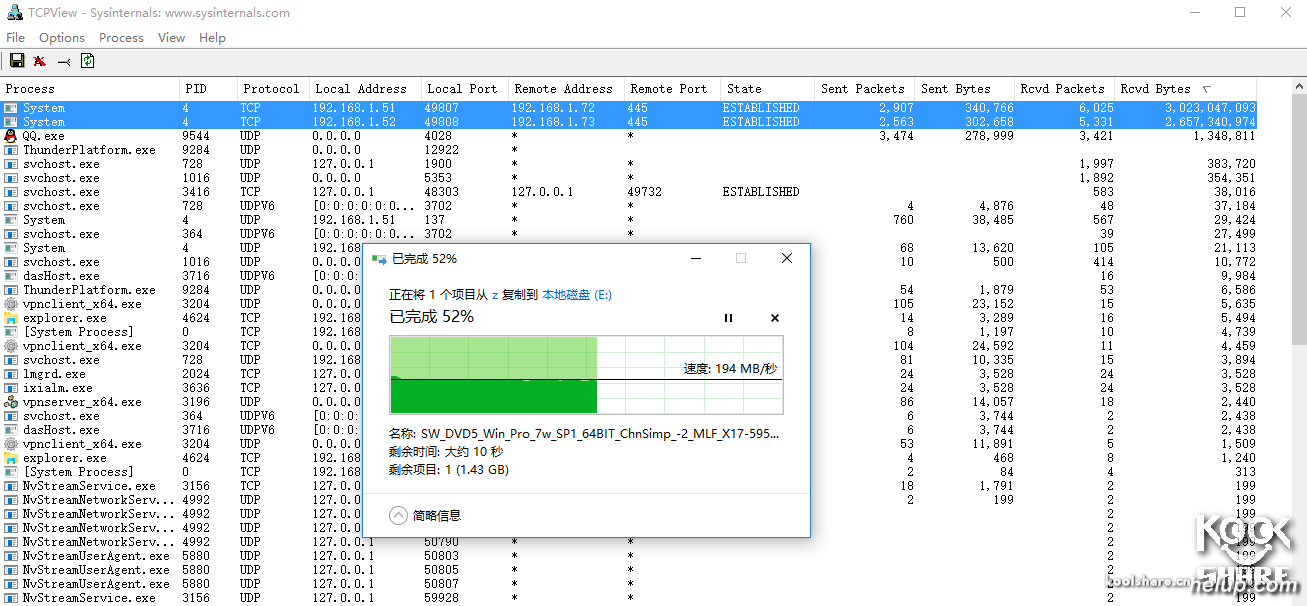Cancel the file copy with the X
1307x606 pixels.
[775, 318]
